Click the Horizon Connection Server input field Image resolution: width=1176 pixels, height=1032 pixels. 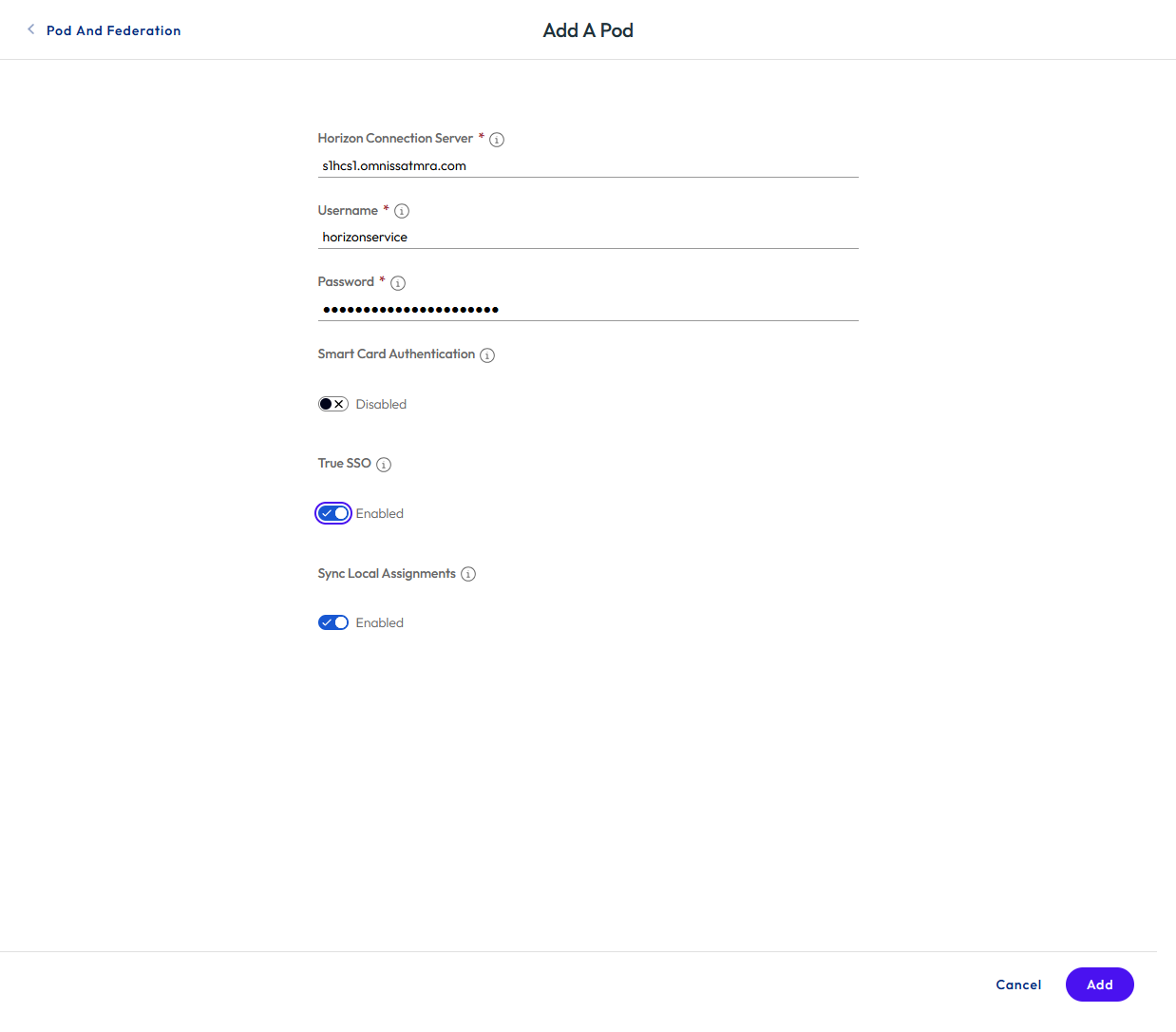588,165
